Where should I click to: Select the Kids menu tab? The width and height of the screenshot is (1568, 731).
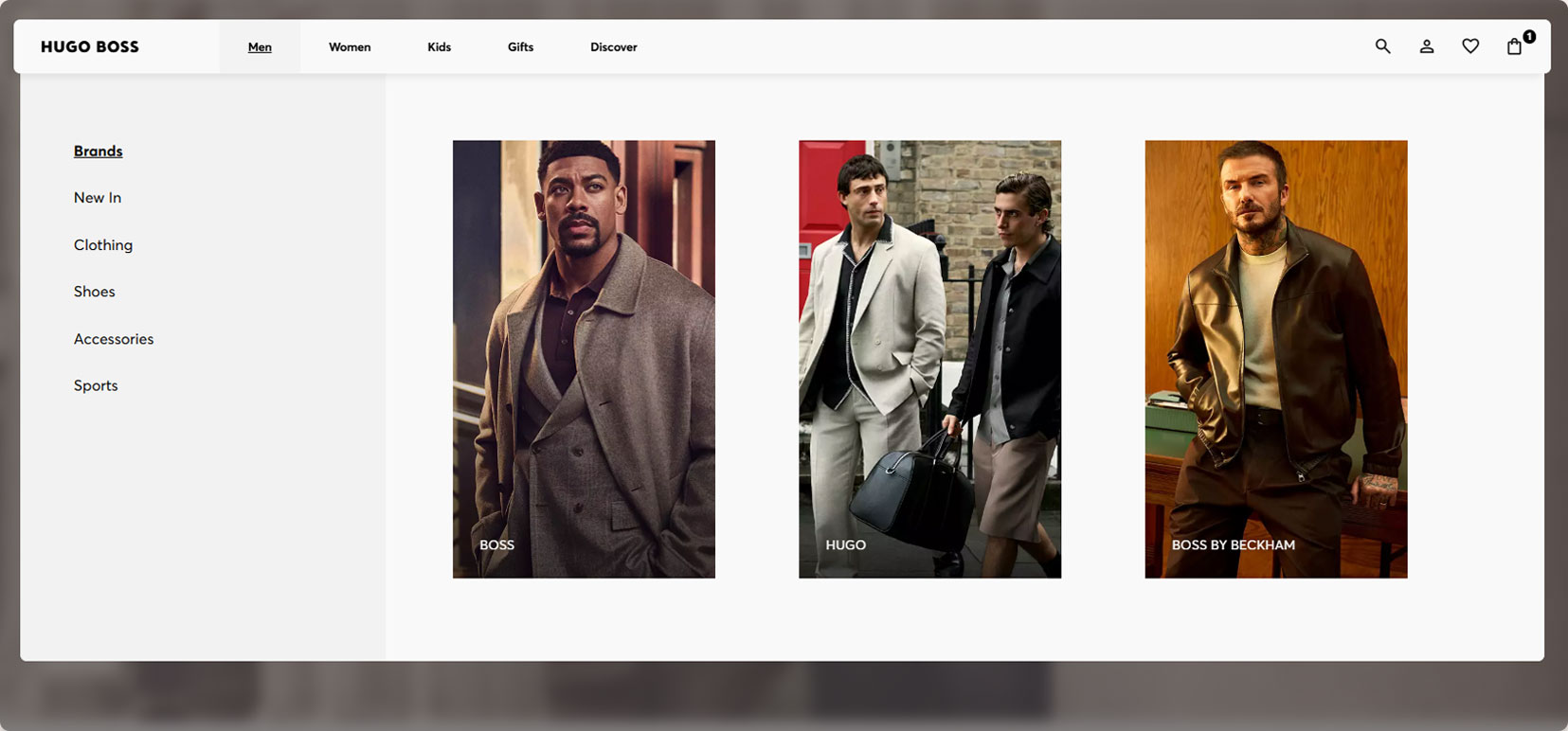[x=439, y=46]
